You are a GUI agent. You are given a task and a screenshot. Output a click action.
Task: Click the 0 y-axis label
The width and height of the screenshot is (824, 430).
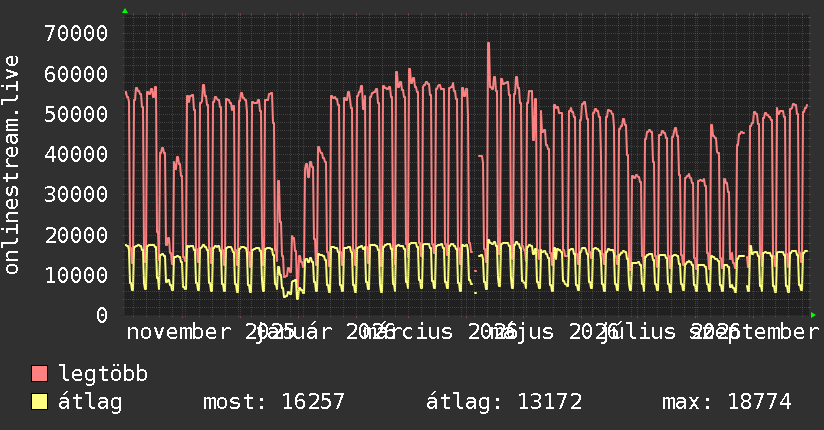pos(102,315)
